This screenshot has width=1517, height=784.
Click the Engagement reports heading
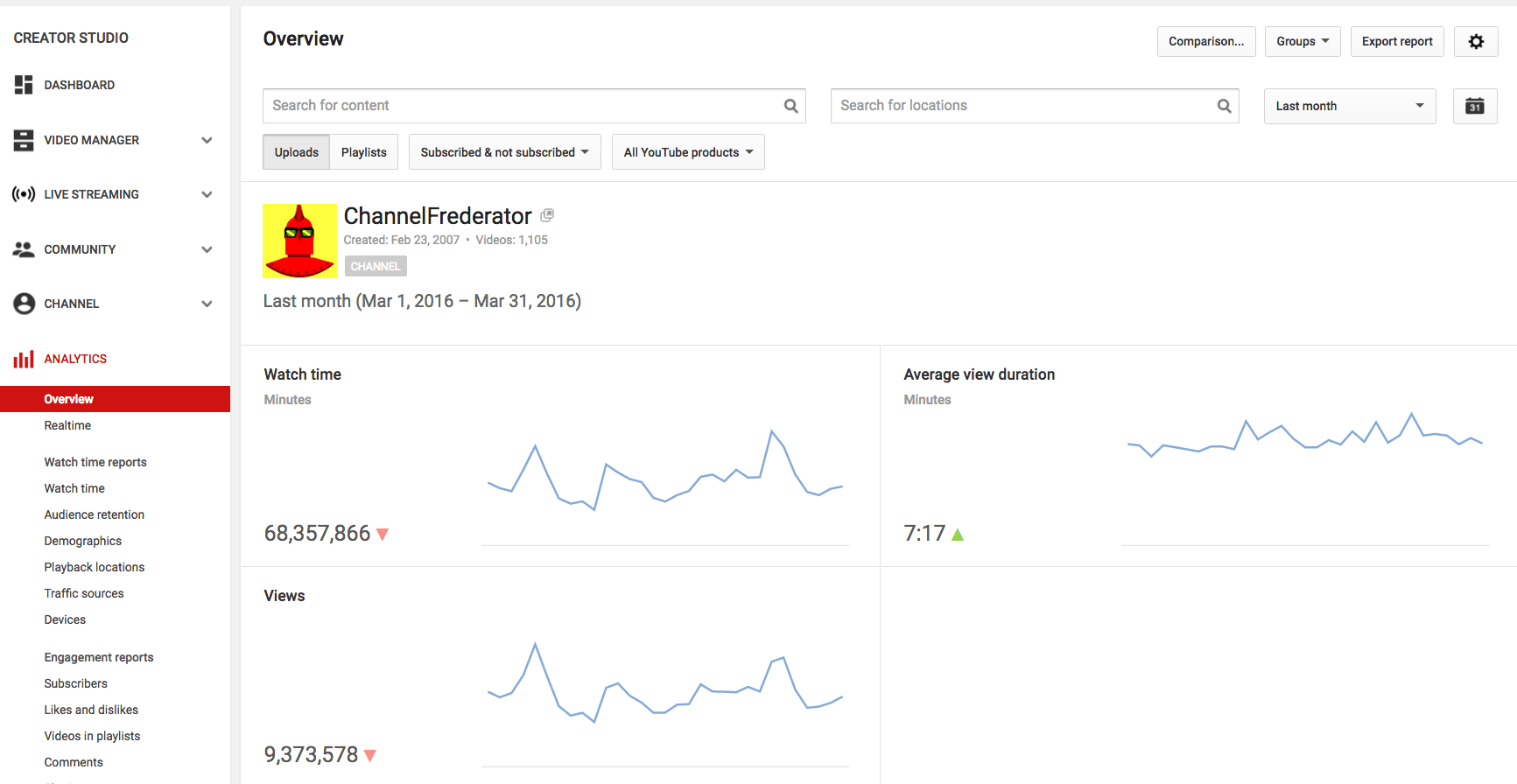(99, 657)
